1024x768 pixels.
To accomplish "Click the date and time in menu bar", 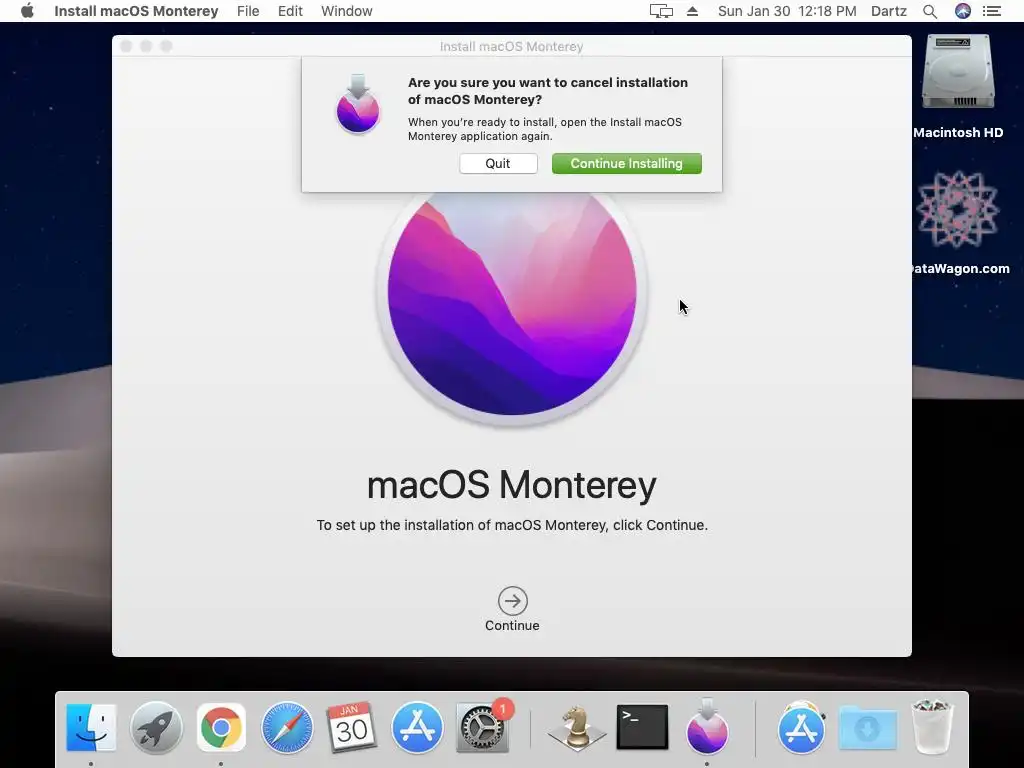I will (x=787, y=11).
